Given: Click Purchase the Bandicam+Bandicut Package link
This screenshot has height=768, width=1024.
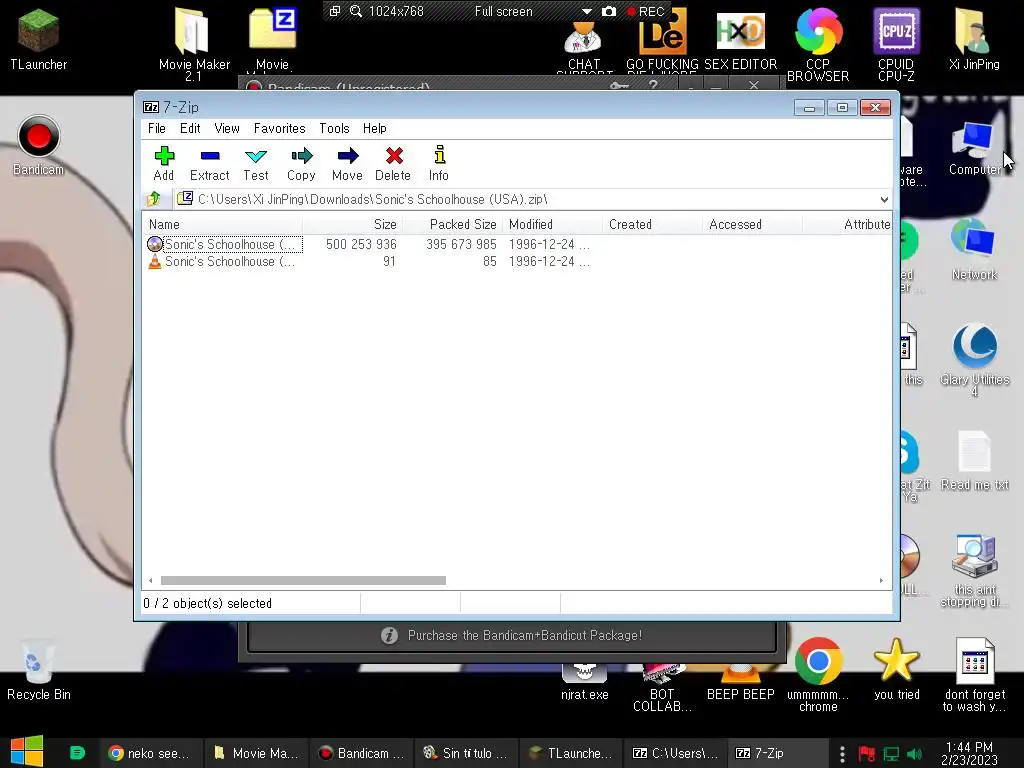Looking at the screenshot, I should tap(525, 635).
